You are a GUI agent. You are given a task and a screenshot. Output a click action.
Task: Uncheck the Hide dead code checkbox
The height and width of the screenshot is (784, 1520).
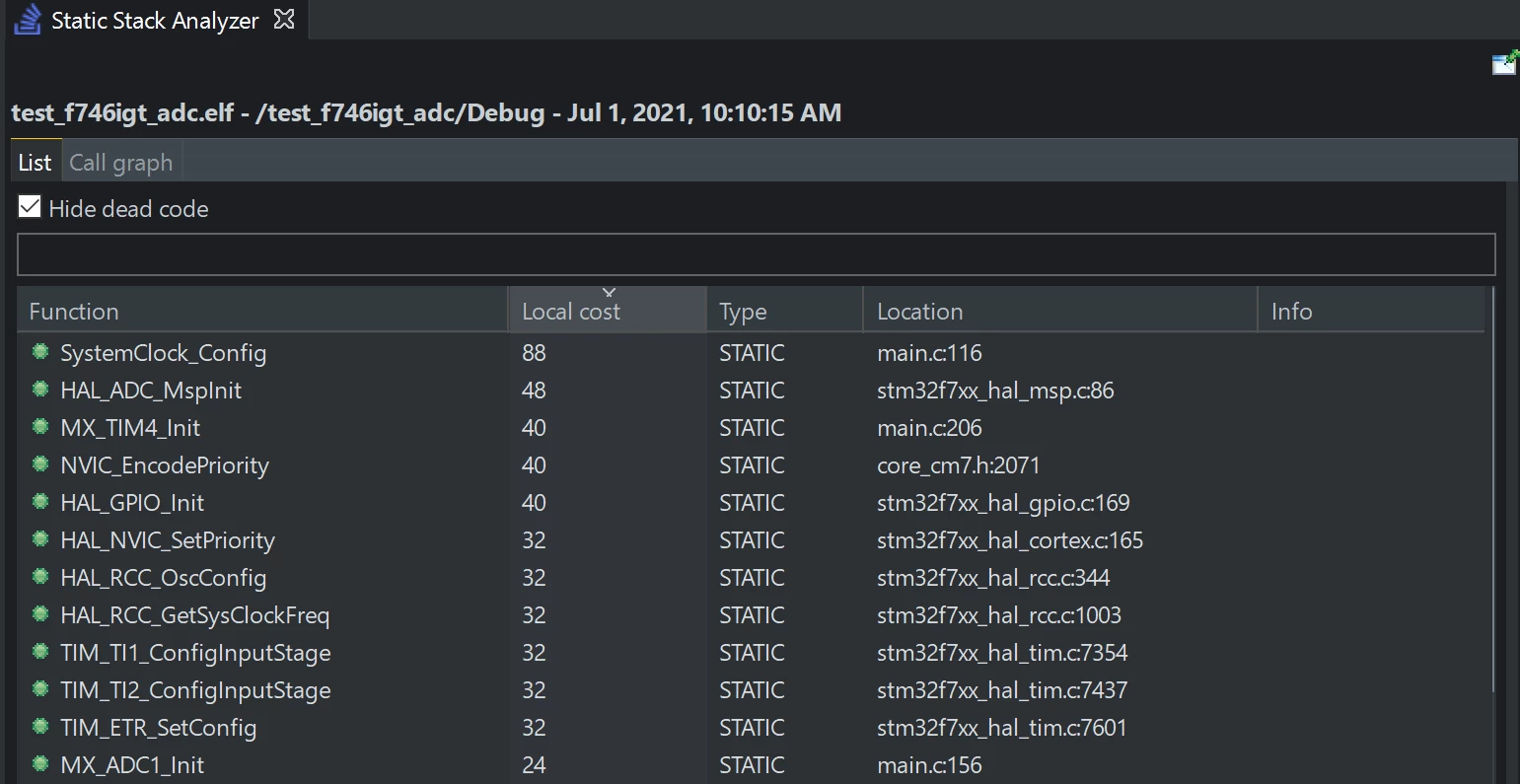(x=30, y=207)
